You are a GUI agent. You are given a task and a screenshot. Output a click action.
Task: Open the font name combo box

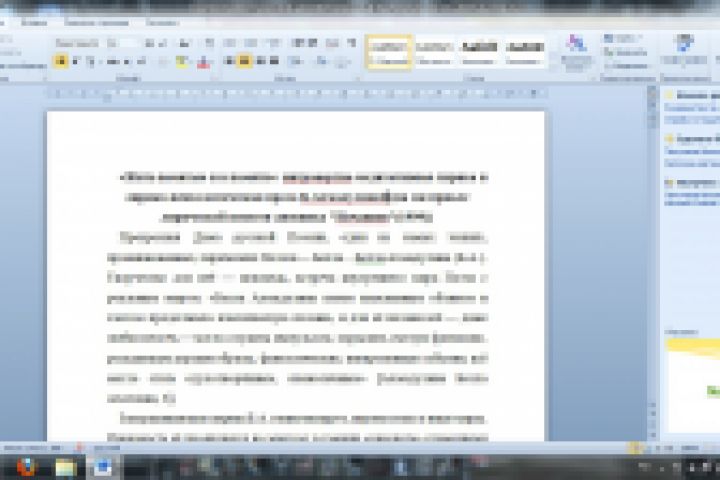click(x=77, y=43)
